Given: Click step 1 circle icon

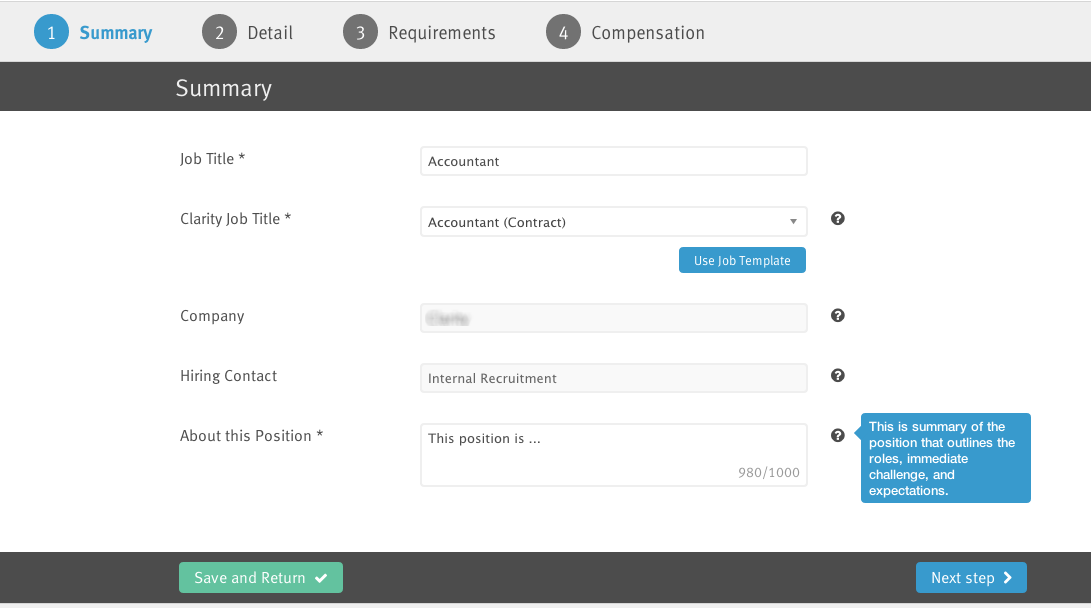Looking at the screenshot, I should 51,32.
